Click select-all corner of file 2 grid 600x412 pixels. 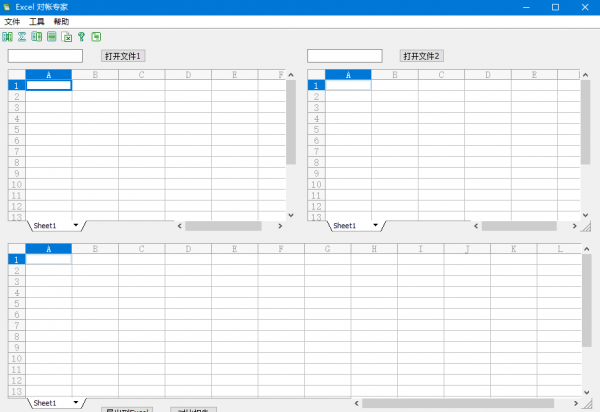(316, 75)
